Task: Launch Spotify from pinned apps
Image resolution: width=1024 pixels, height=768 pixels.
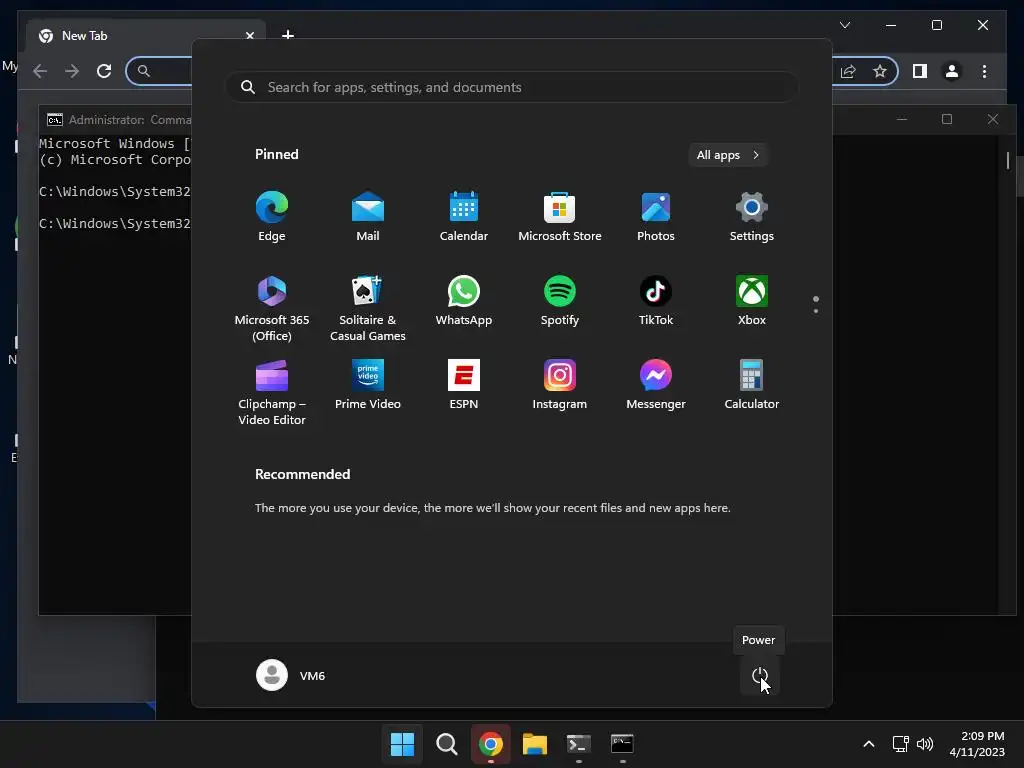Action: 560,300
